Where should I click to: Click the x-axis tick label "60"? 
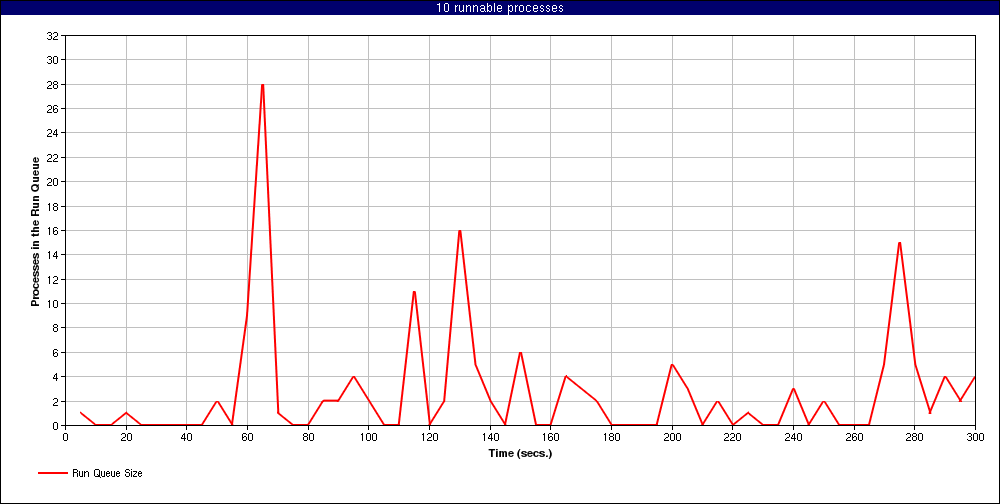coord(247,438)
